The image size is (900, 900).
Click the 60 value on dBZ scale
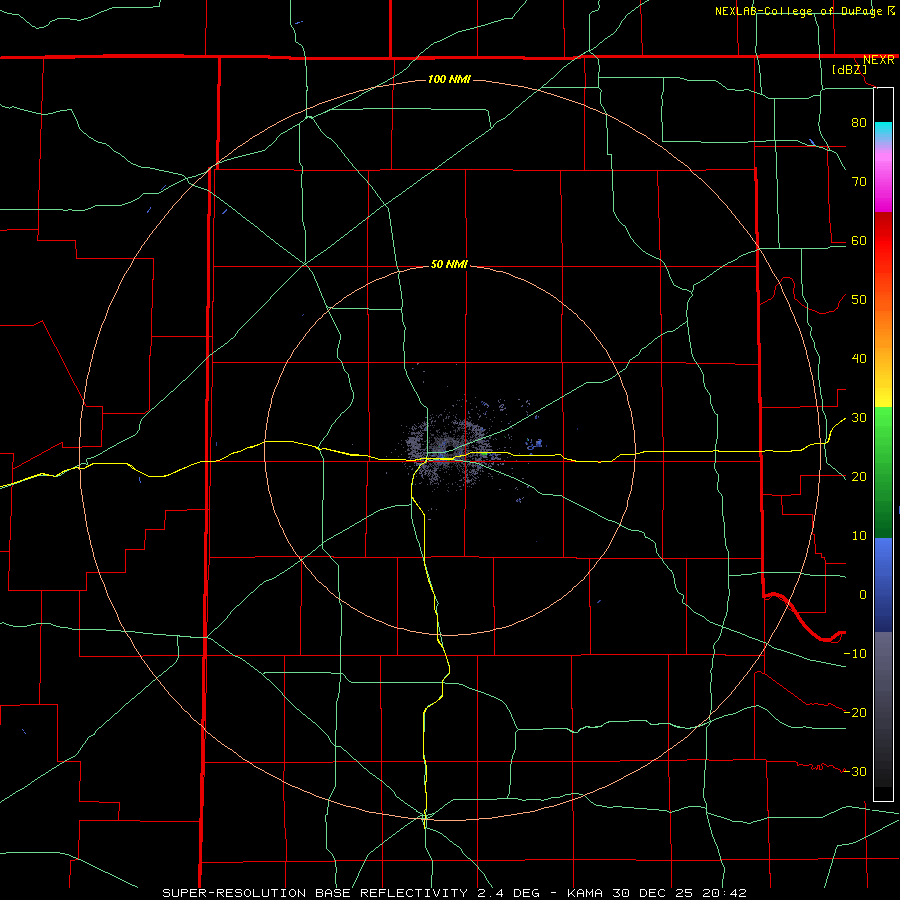click(x=859, y=240)
